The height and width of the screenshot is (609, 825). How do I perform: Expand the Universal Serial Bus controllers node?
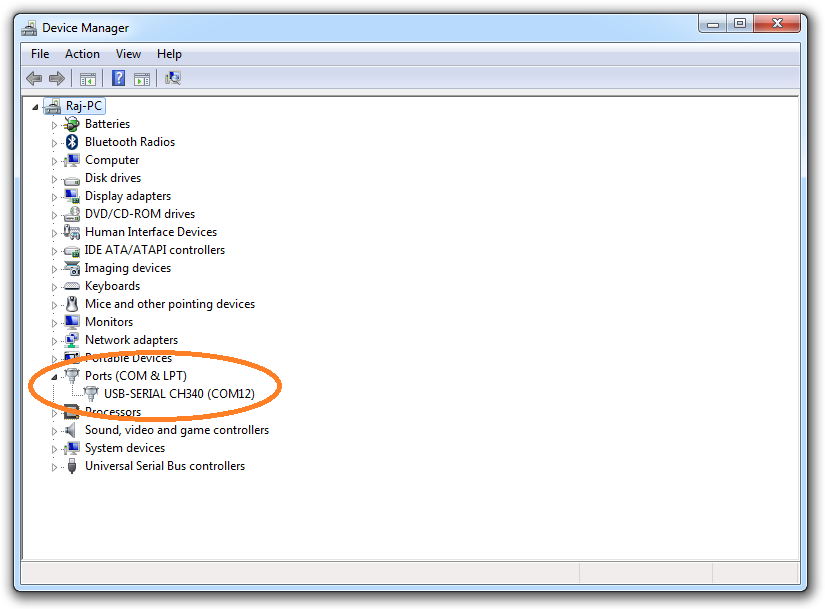coord(55,465)
